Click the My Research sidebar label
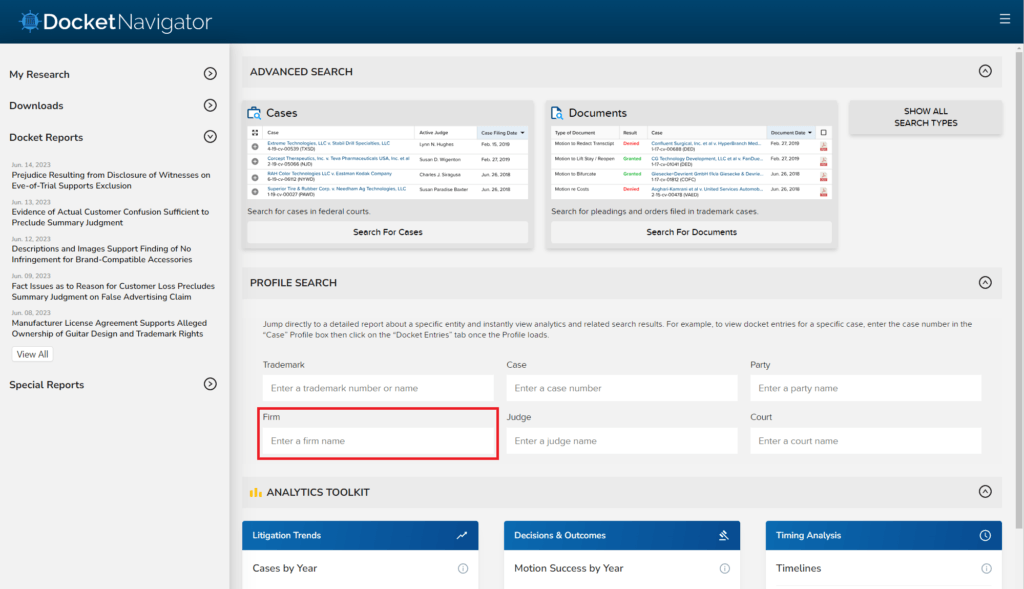Viewport: 1024px width, 589px height. click(39, 74)
